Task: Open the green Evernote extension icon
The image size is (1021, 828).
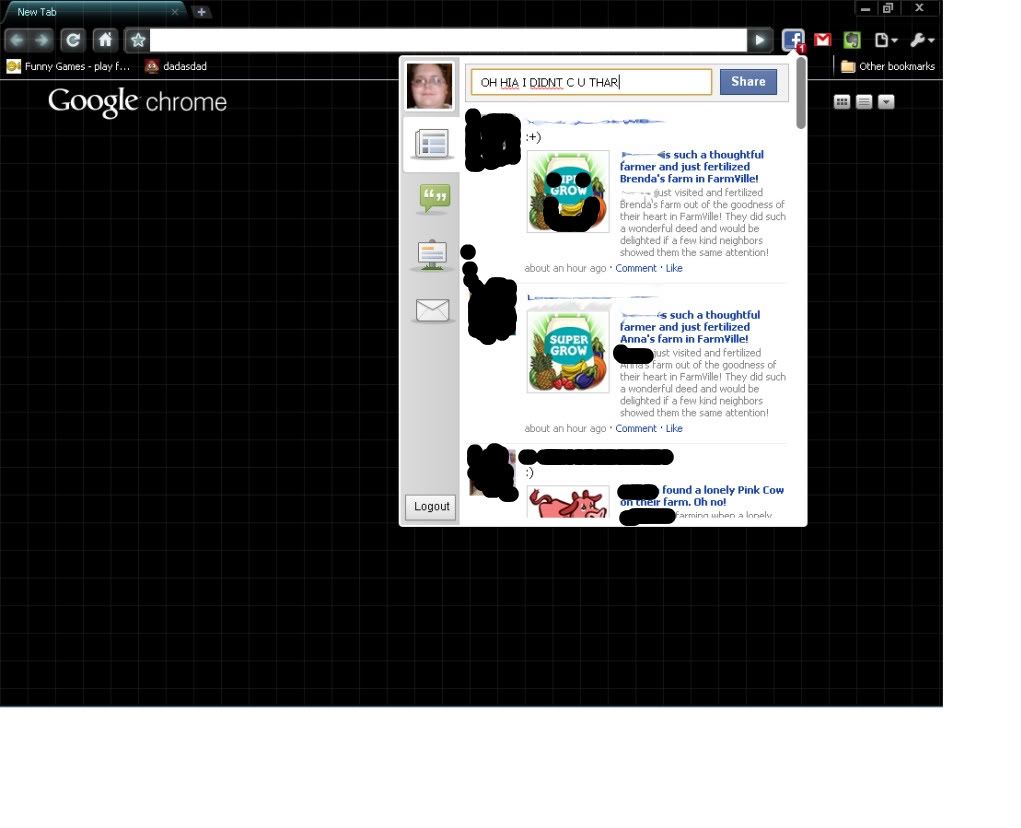Action: coord(852,40)
